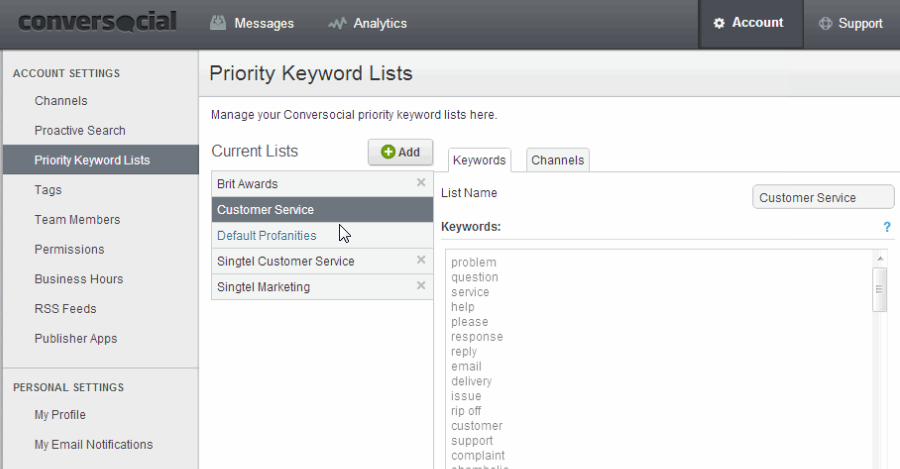Open Team Members settings
900x469 pixels.
pos(77,220)
